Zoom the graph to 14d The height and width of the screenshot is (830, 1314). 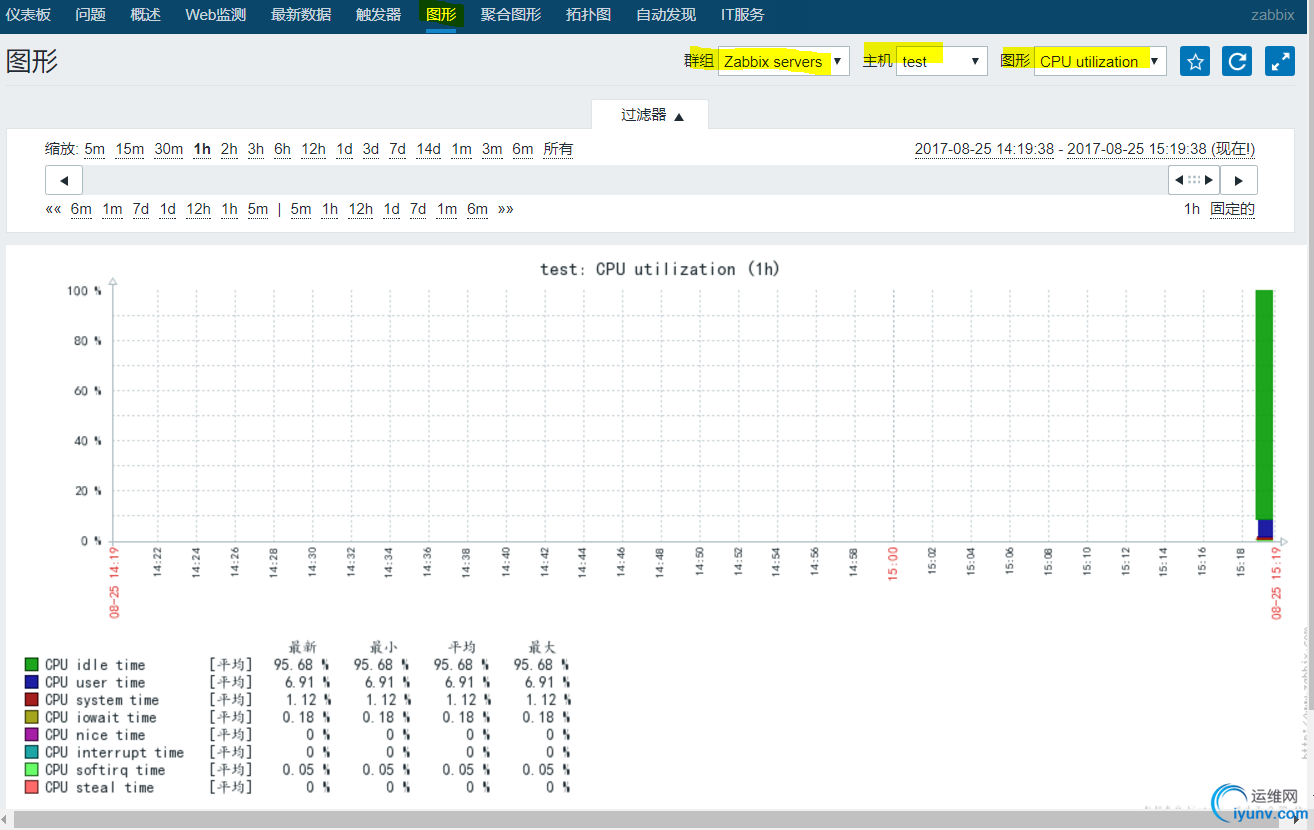click(x=429, y=149)
